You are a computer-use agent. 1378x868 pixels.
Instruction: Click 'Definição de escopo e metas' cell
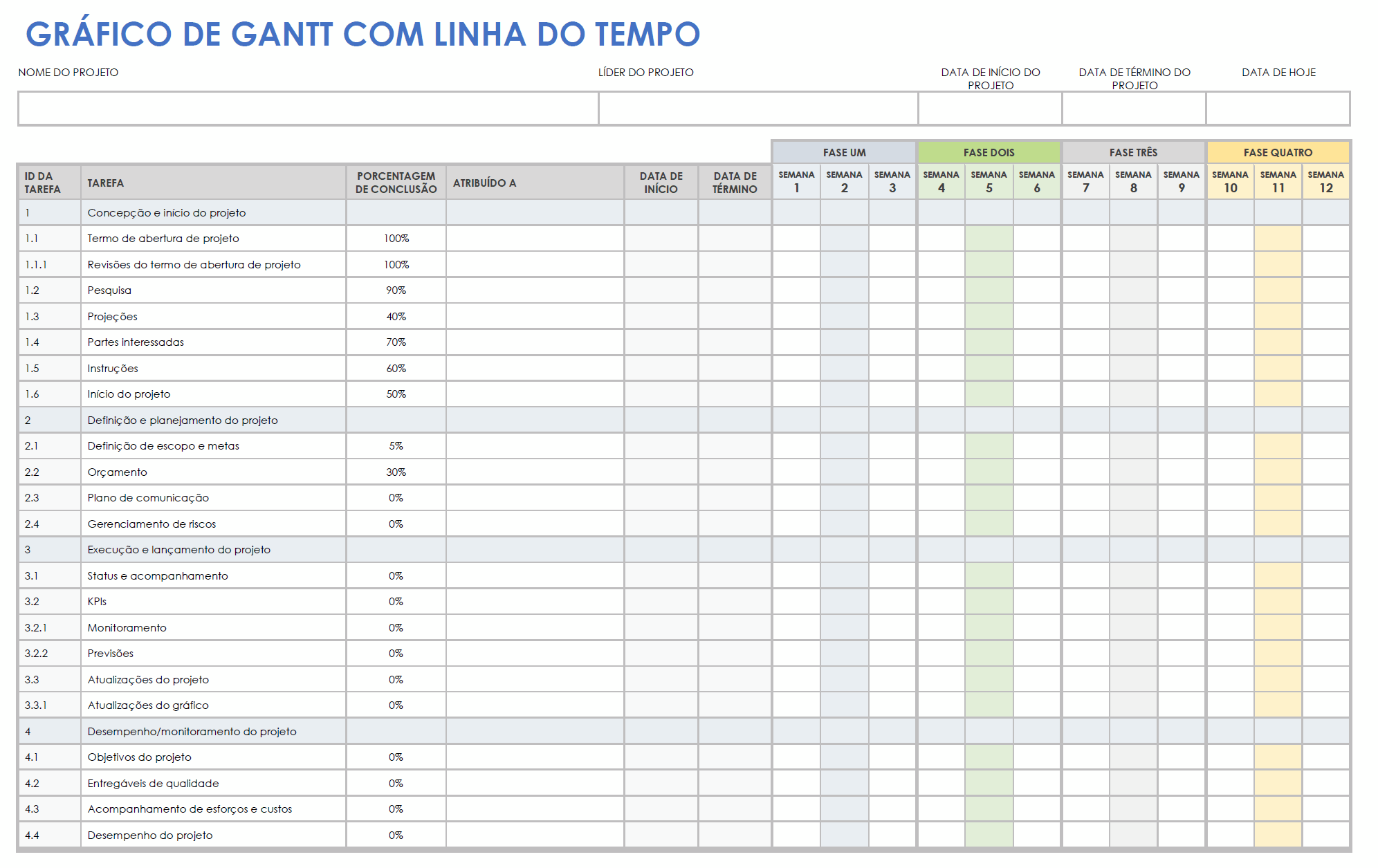pos(213,446)
